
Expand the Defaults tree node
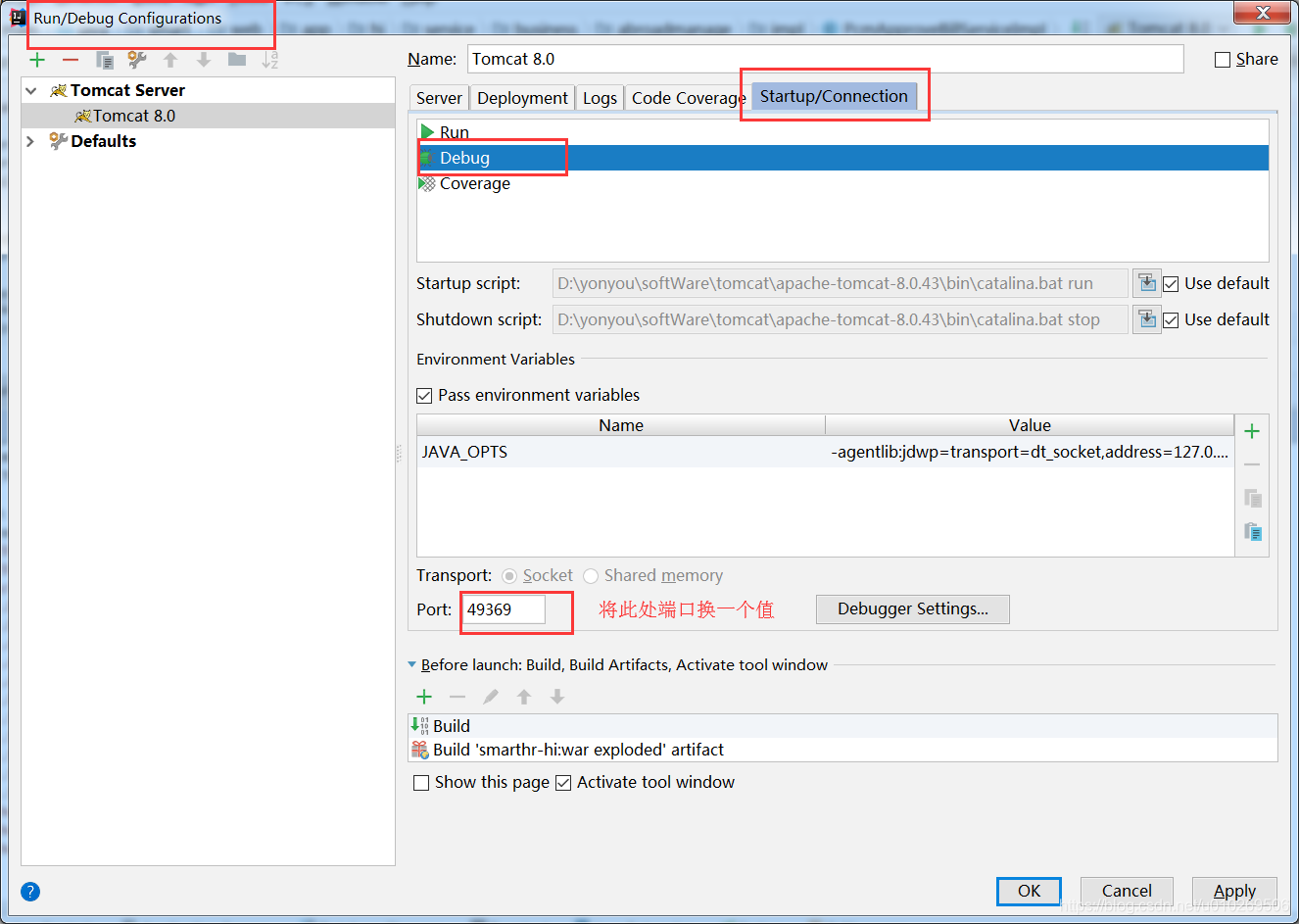click(x=31, y=141)
